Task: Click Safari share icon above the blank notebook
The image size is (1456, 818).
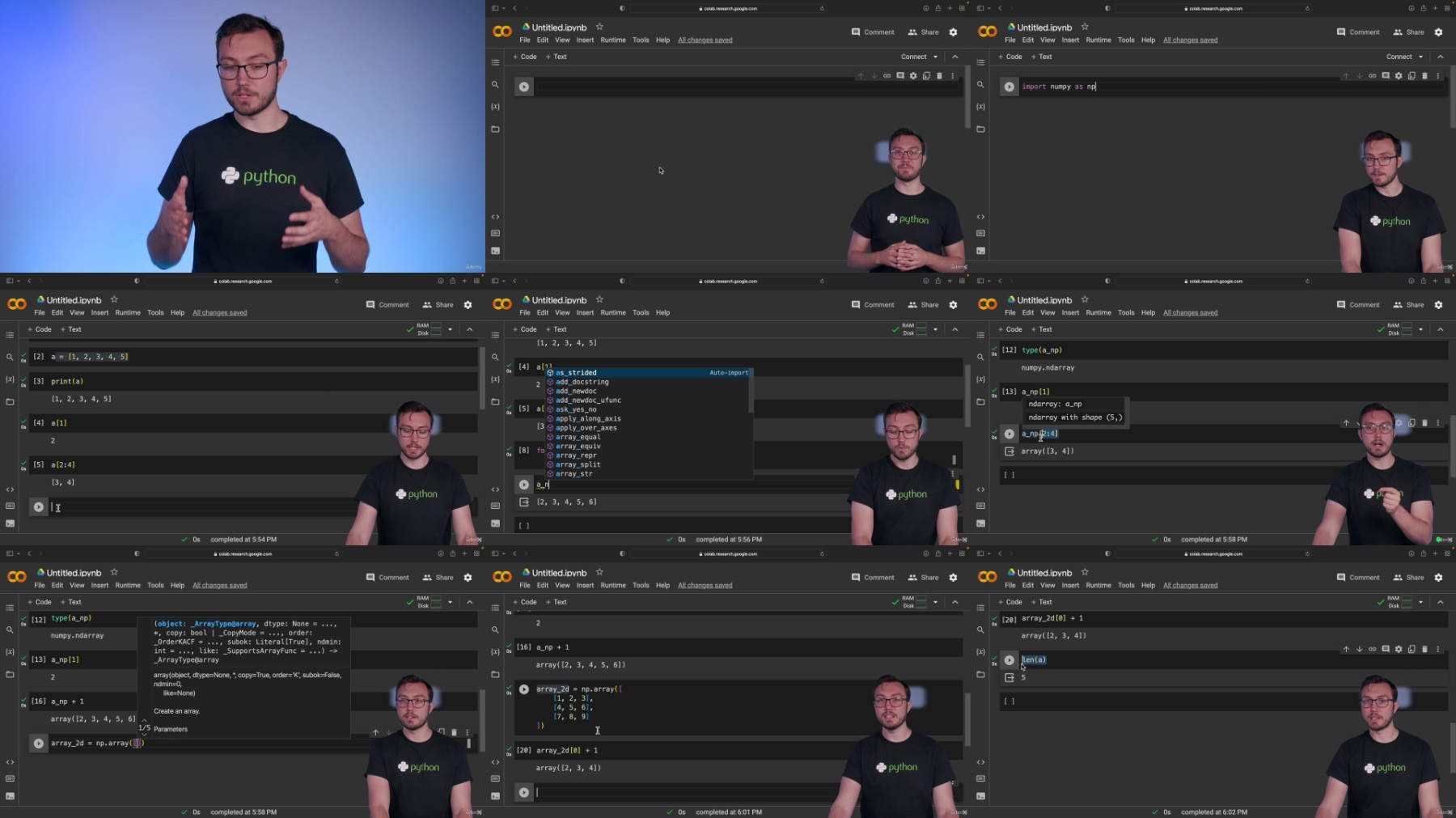Action: pos(938,8)
